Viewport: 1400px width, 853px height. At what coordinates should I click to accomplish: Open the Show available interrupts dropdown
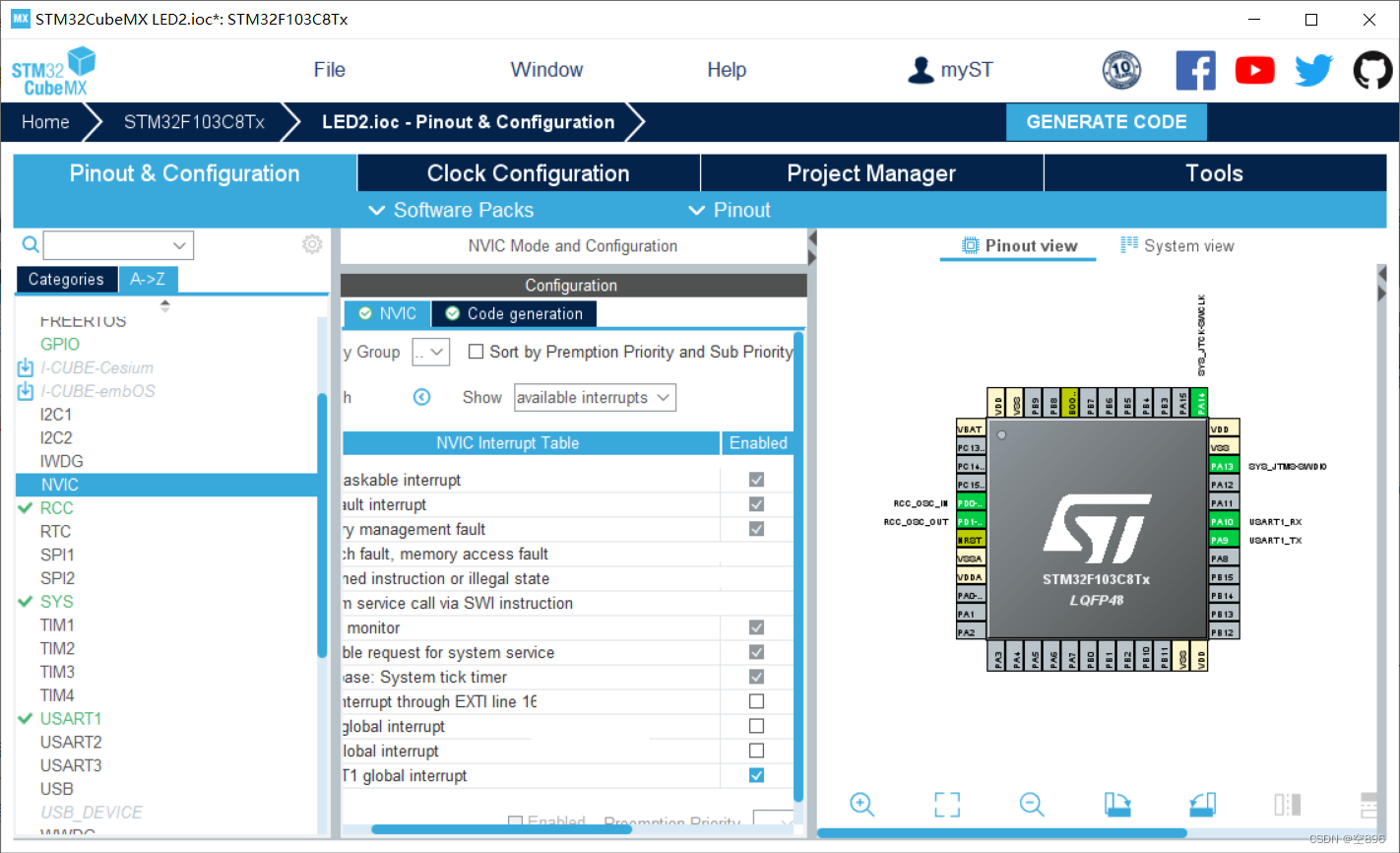[x=595, y=397]
